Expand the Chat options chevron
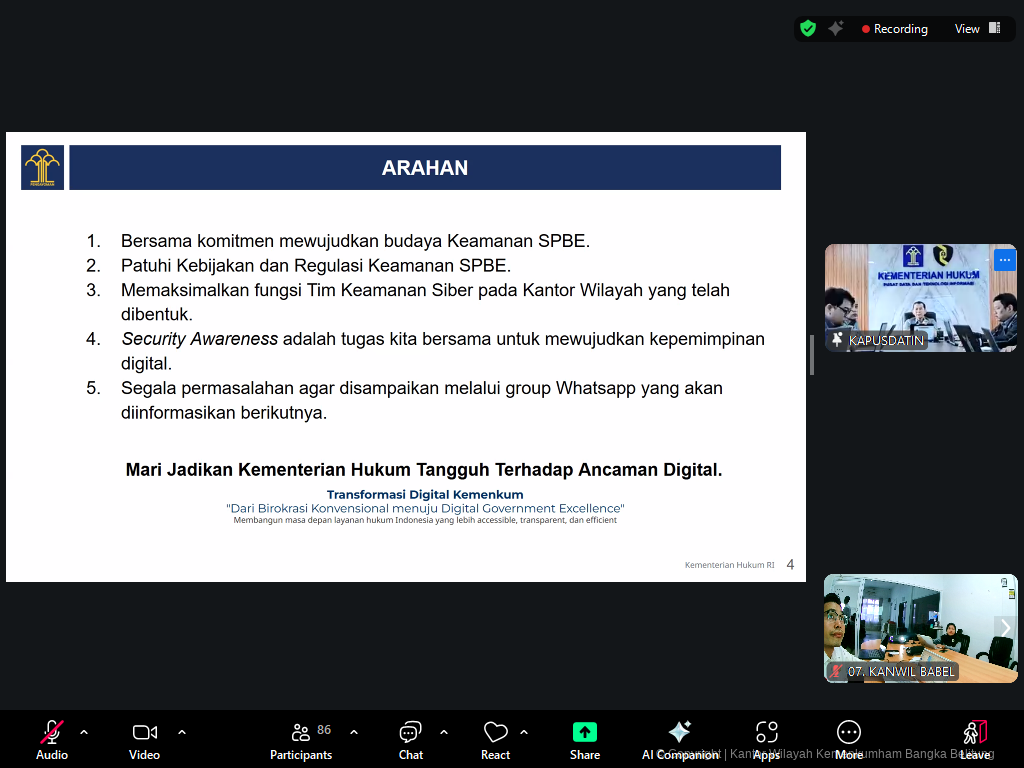This screenshot has width=1024, height=768. (442, 732)
